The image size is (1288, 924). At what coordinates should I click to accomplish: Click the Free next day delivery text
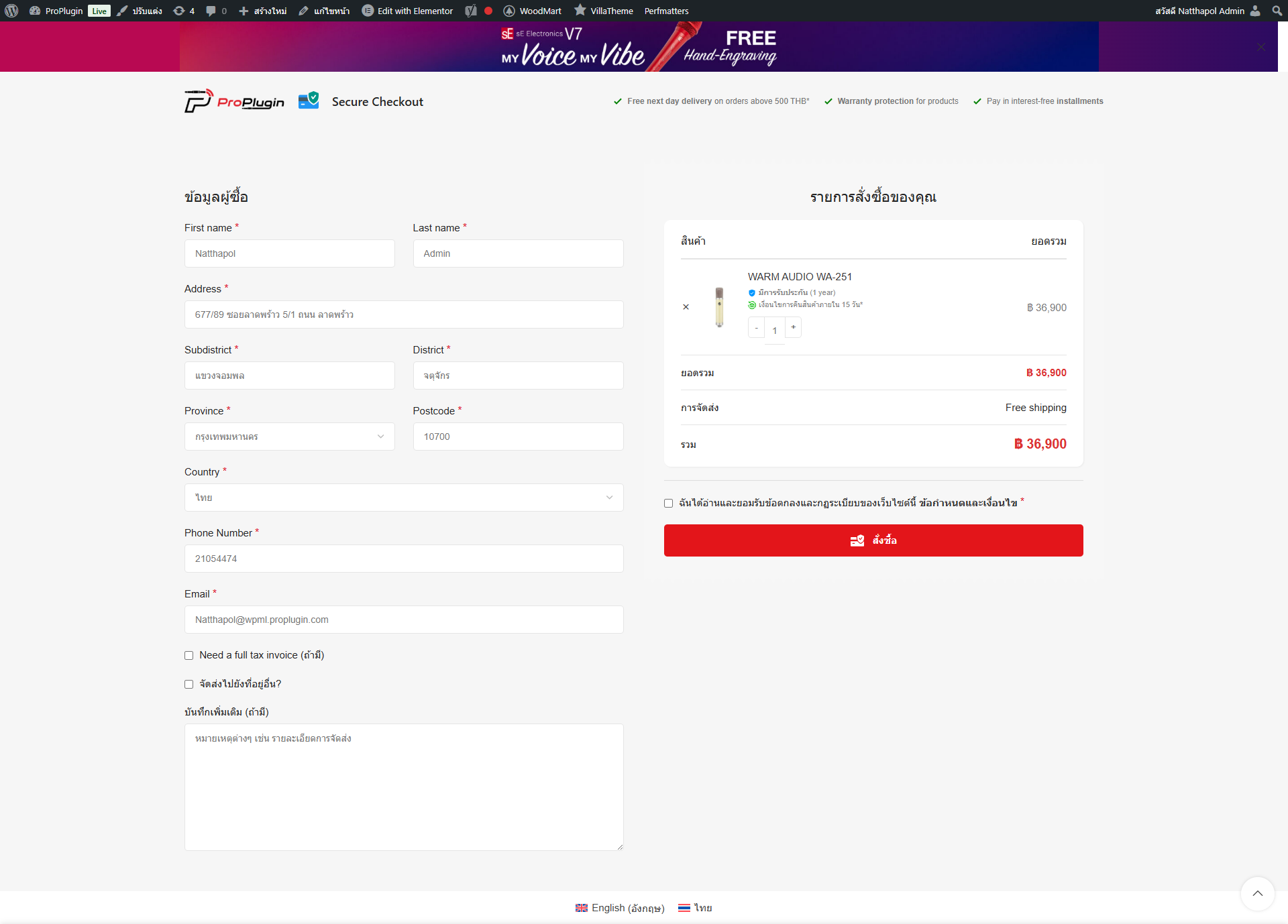tap(718, 101)
